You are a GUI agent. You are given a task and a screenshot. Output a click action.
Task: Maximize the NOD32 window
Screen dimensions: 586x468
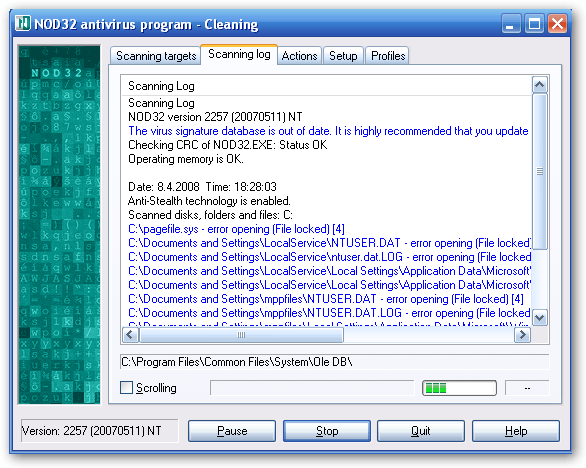pyautogui.click(x=534, y=24)
